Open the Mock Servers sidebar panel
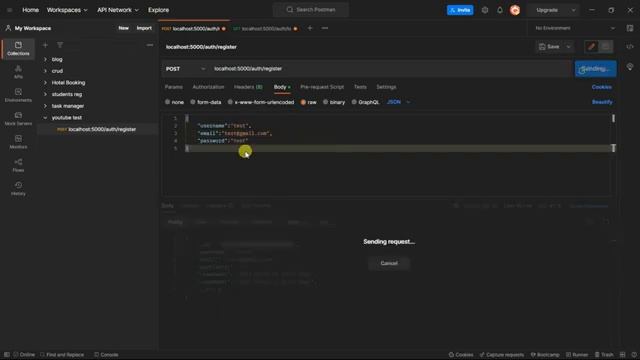Screen dimensions: 640x360 click(18, 118)
